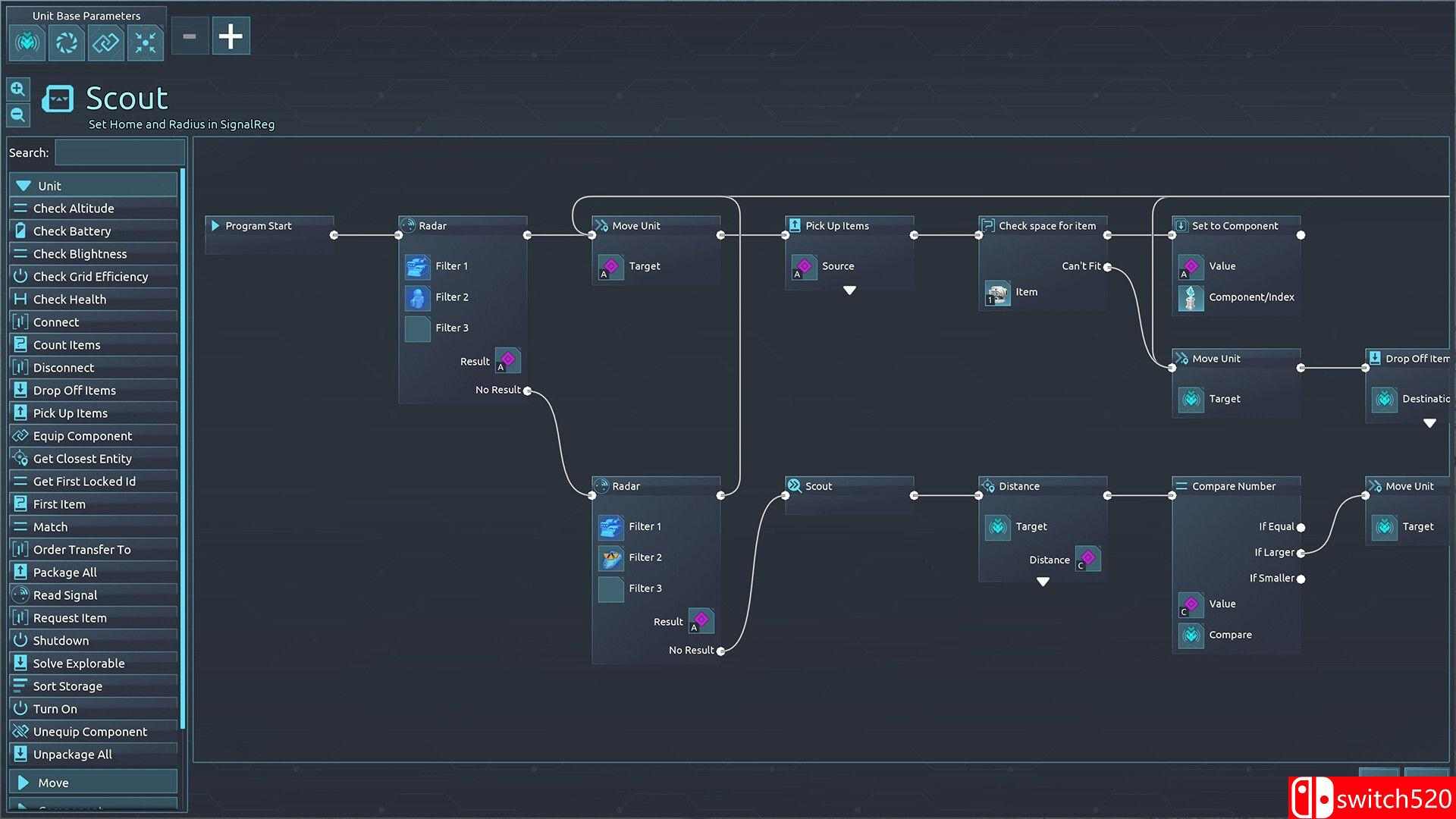Expand the Distance node arrow
Viewport: 1456px width, 819px height.
coord(1043,582)
